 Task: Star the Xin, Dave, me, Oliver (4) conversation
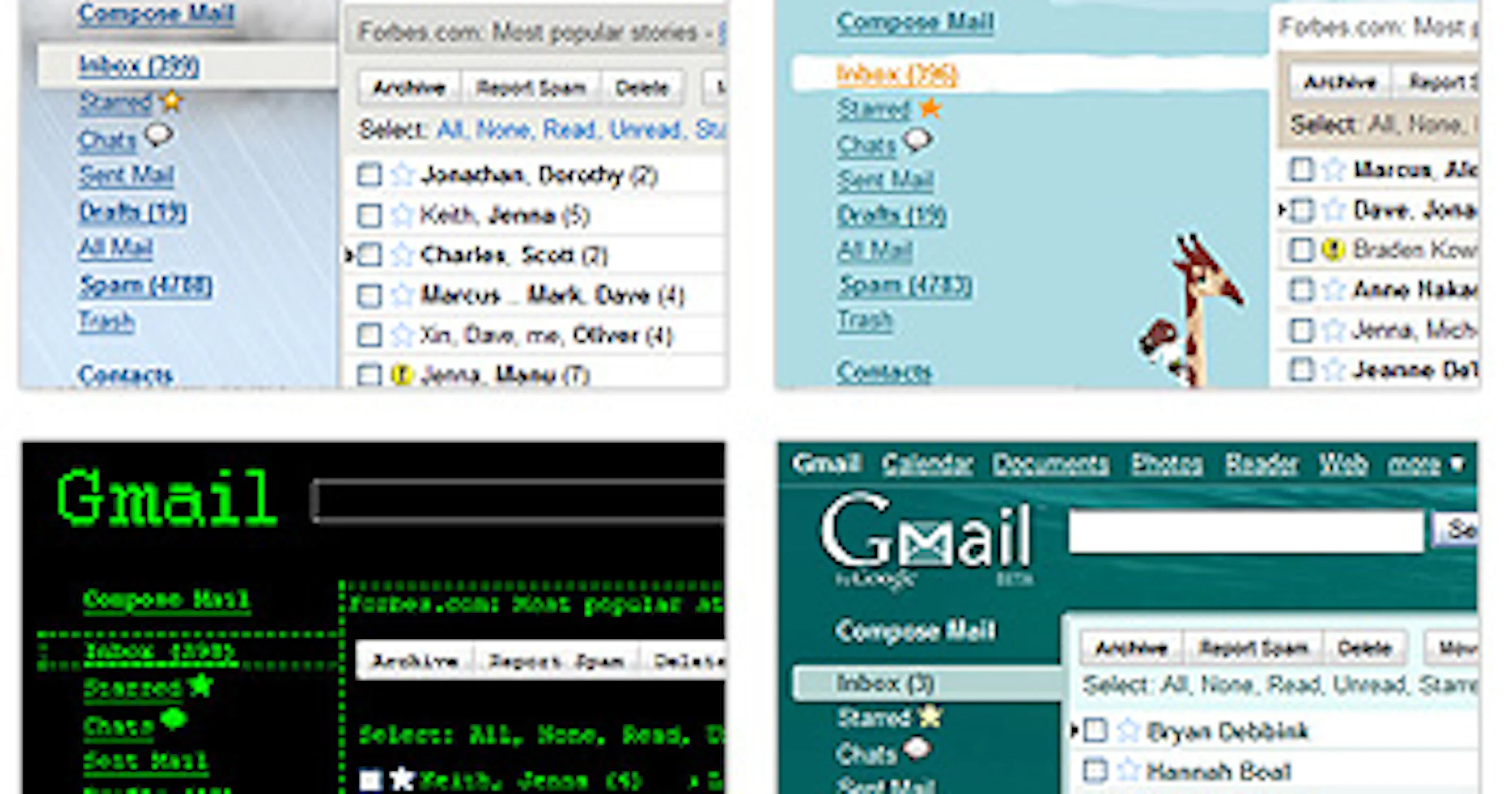401,335
